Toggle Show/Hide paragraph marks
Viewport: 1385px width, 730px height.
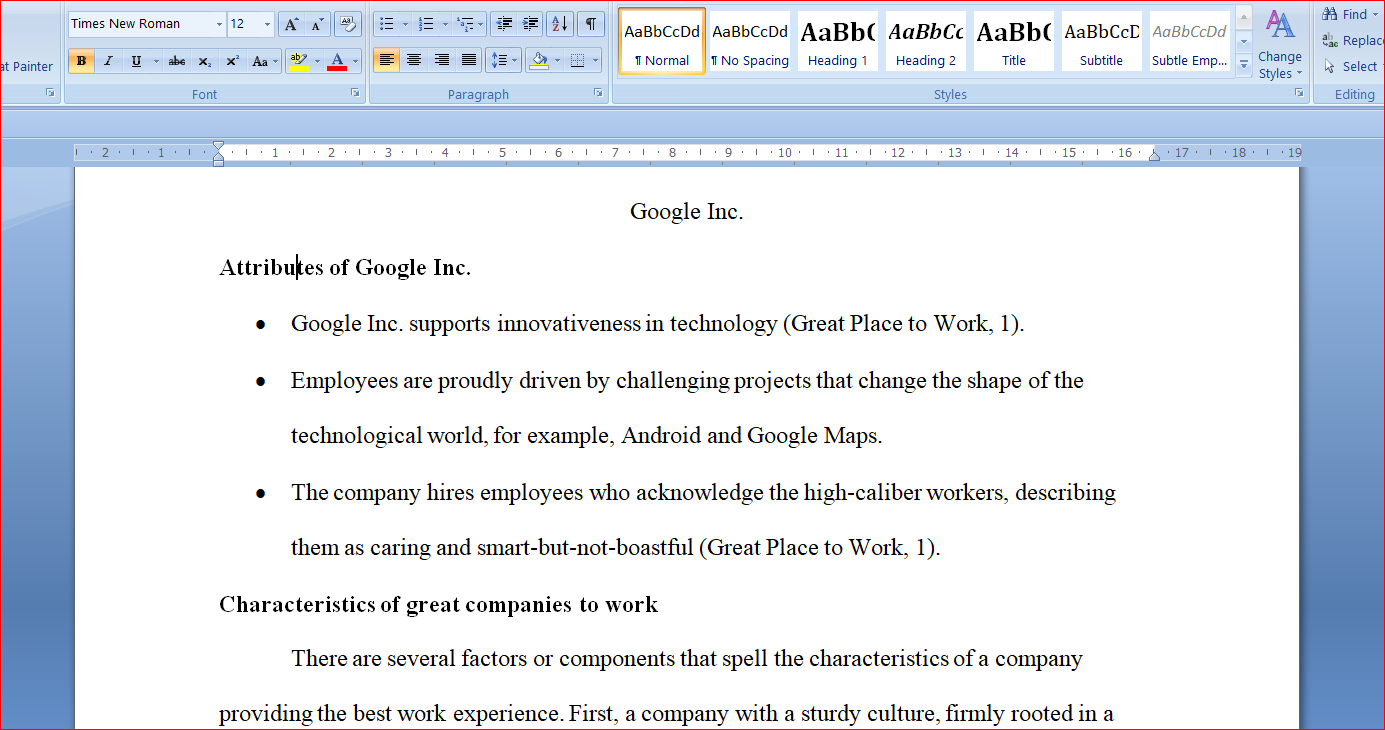tap(590, 24)
